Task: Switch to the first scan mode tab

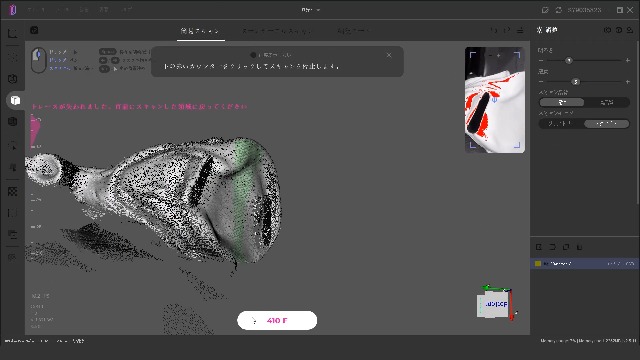Action: tap(200, 31)
